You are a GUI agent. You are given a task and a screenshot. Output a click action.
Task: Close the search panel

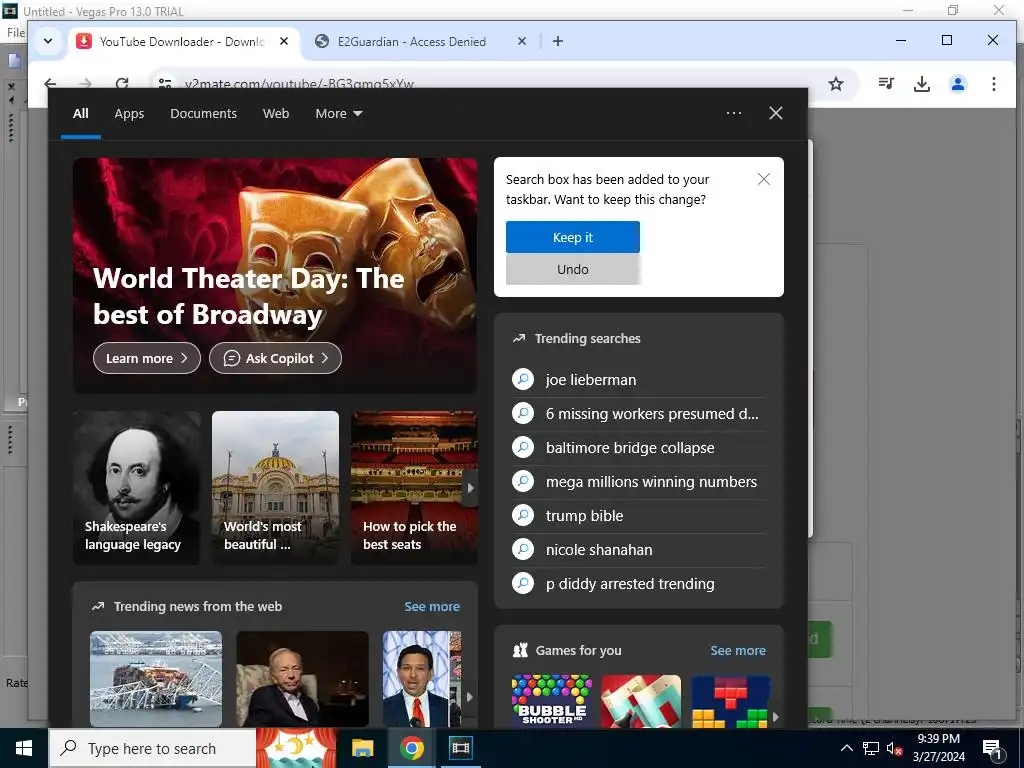[775, 113]
